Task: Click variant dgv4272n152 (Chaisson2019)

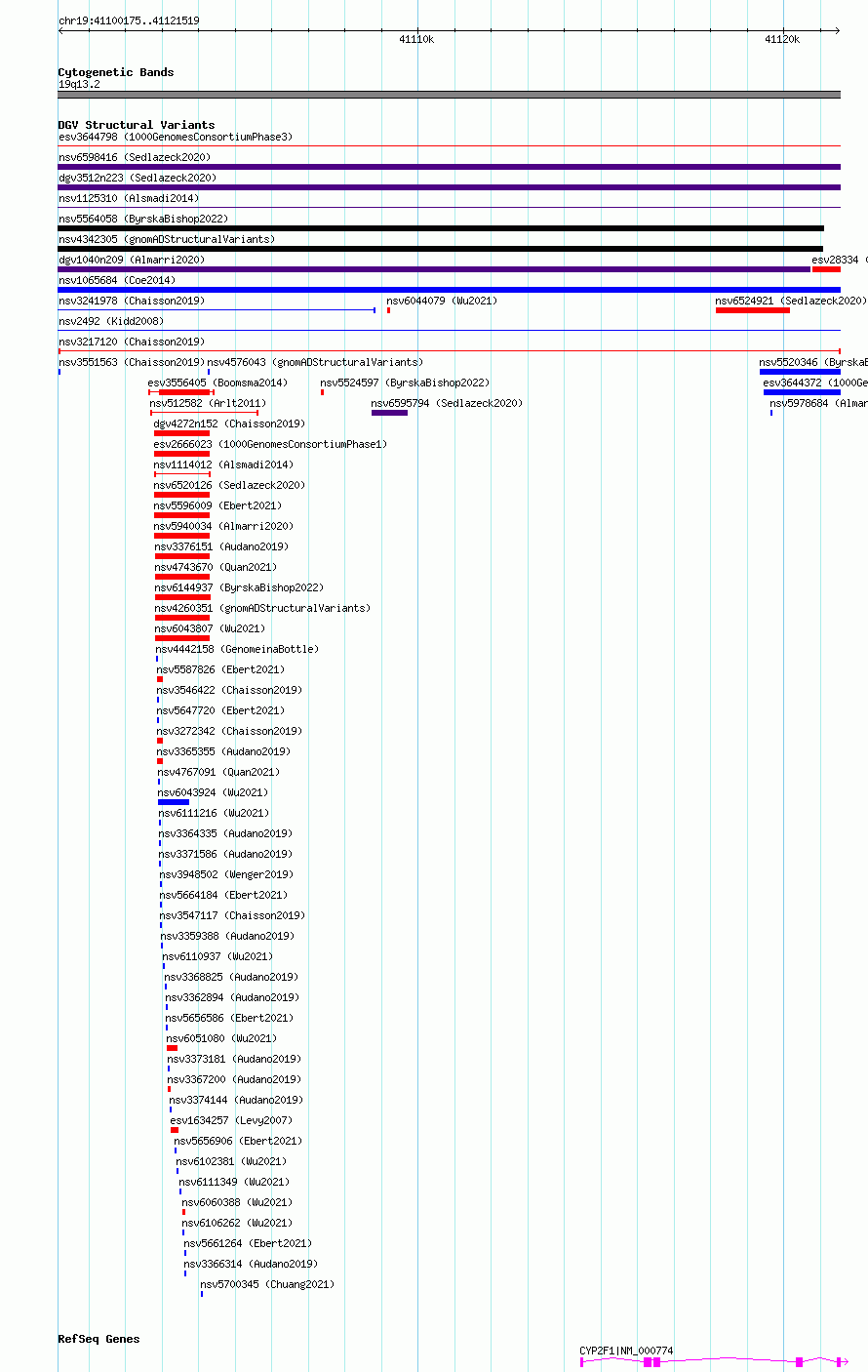Action: tap(229, 424)
